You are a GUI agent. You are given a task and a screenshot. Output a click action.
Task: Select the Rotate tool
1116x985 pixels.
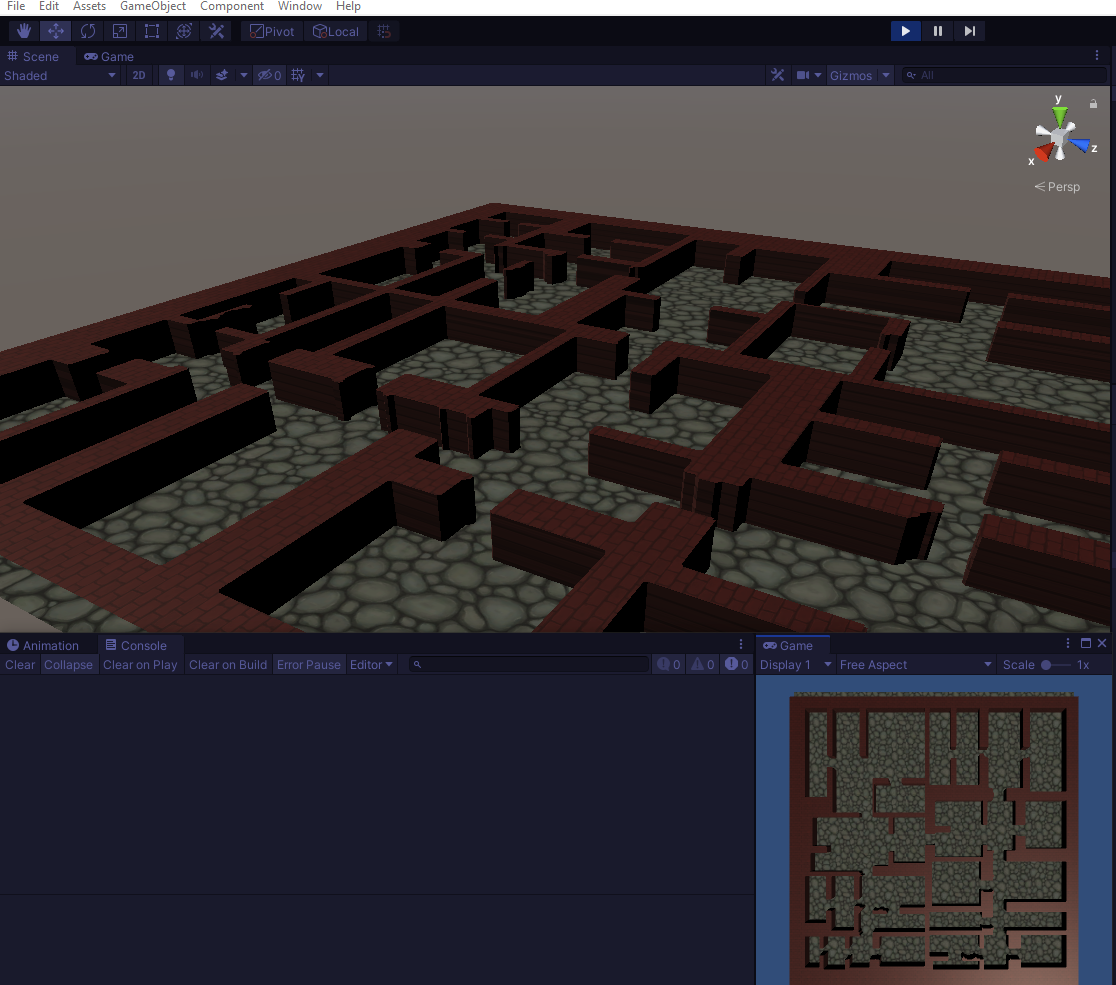[88, 31]
